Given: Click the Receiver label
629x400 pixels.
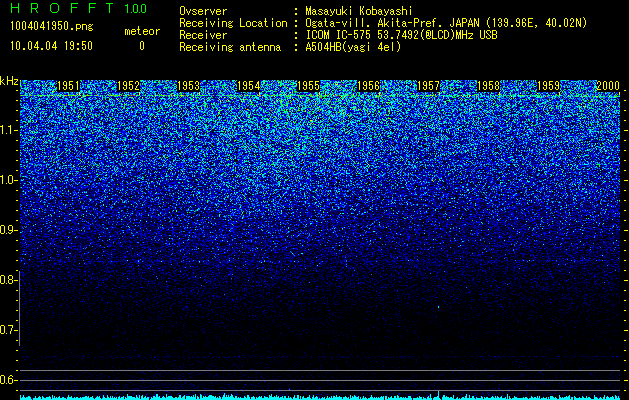Looking at the screenshot, I should tap(203, 35).
